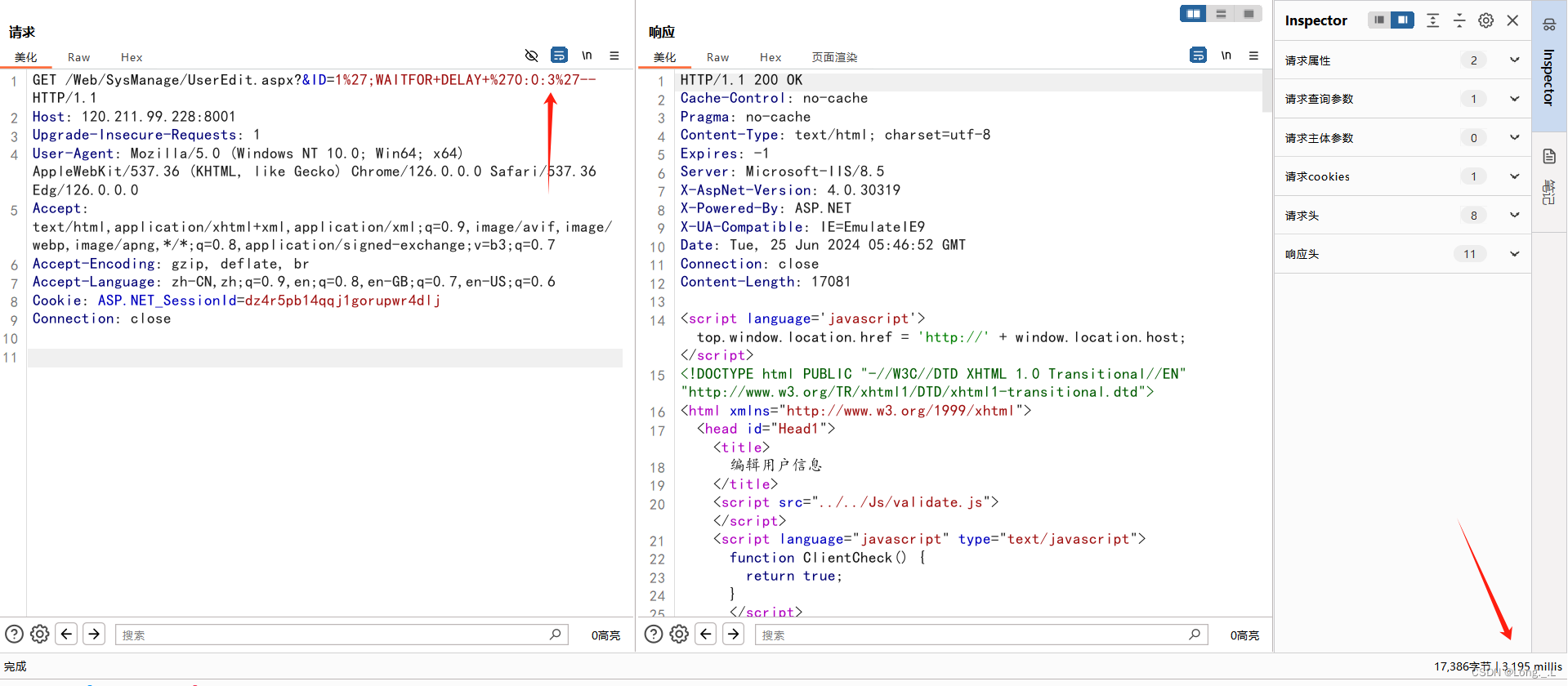1568x686 pixels.
Task: Expand the 请求查询参数 section
Action: (1514, 99)
